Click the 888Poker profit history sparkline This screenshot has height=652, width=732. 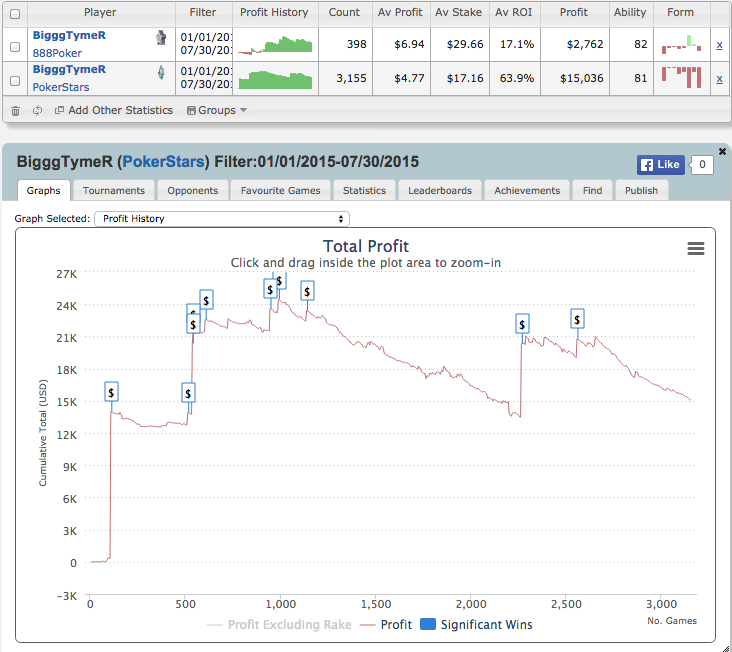tap(275, 45)
